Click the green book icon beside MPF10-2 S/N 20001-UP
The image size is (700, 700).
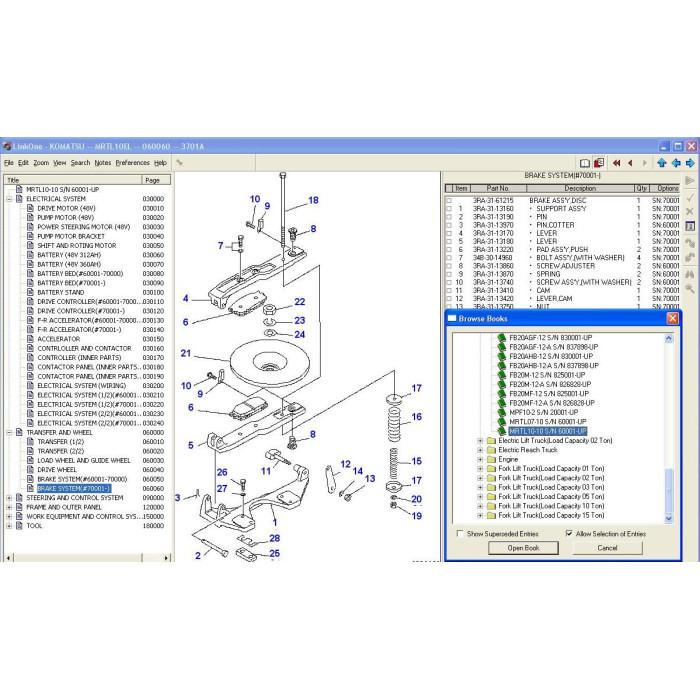502,412
